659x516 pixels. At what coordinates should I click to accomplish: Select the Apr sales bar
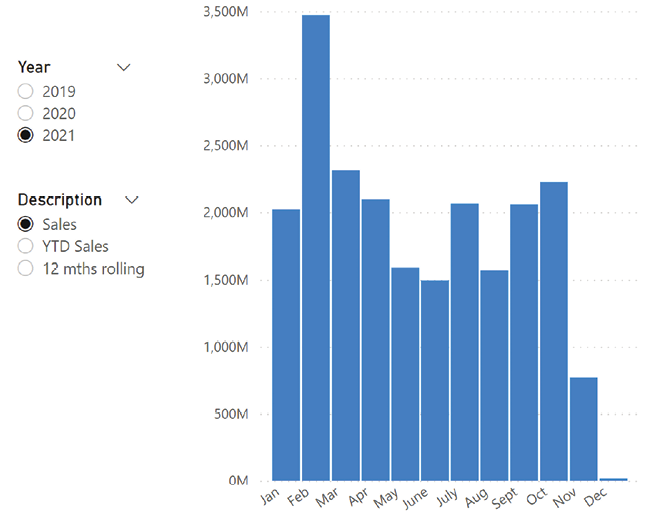pos(375,340)
